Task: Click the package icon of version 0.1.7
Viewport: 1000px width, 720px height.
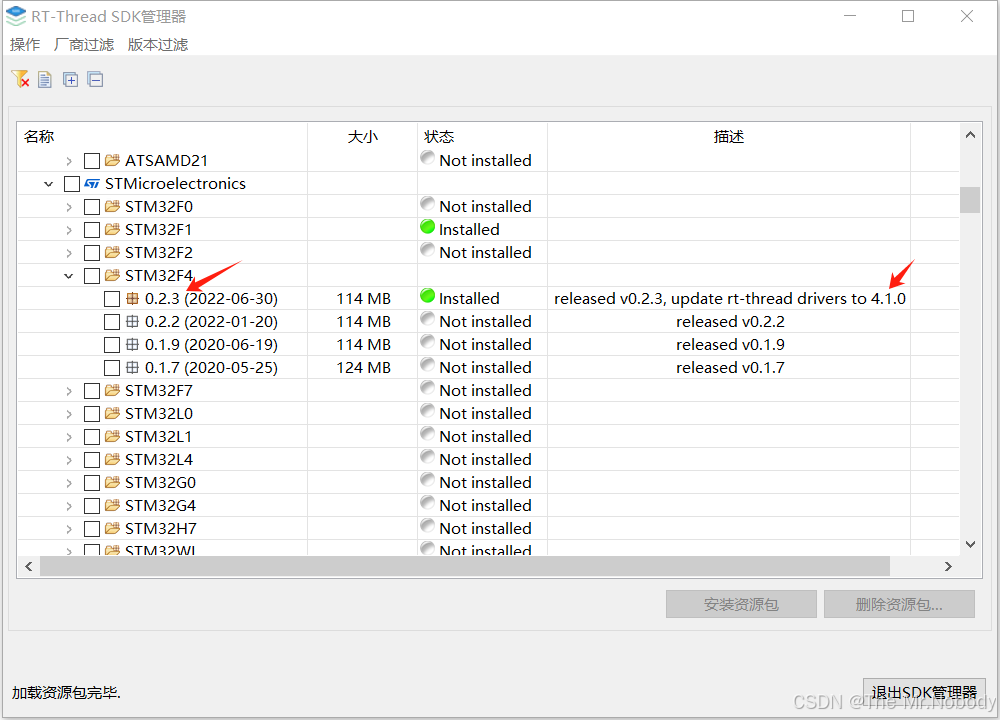Action: click(x=132, y=367)
